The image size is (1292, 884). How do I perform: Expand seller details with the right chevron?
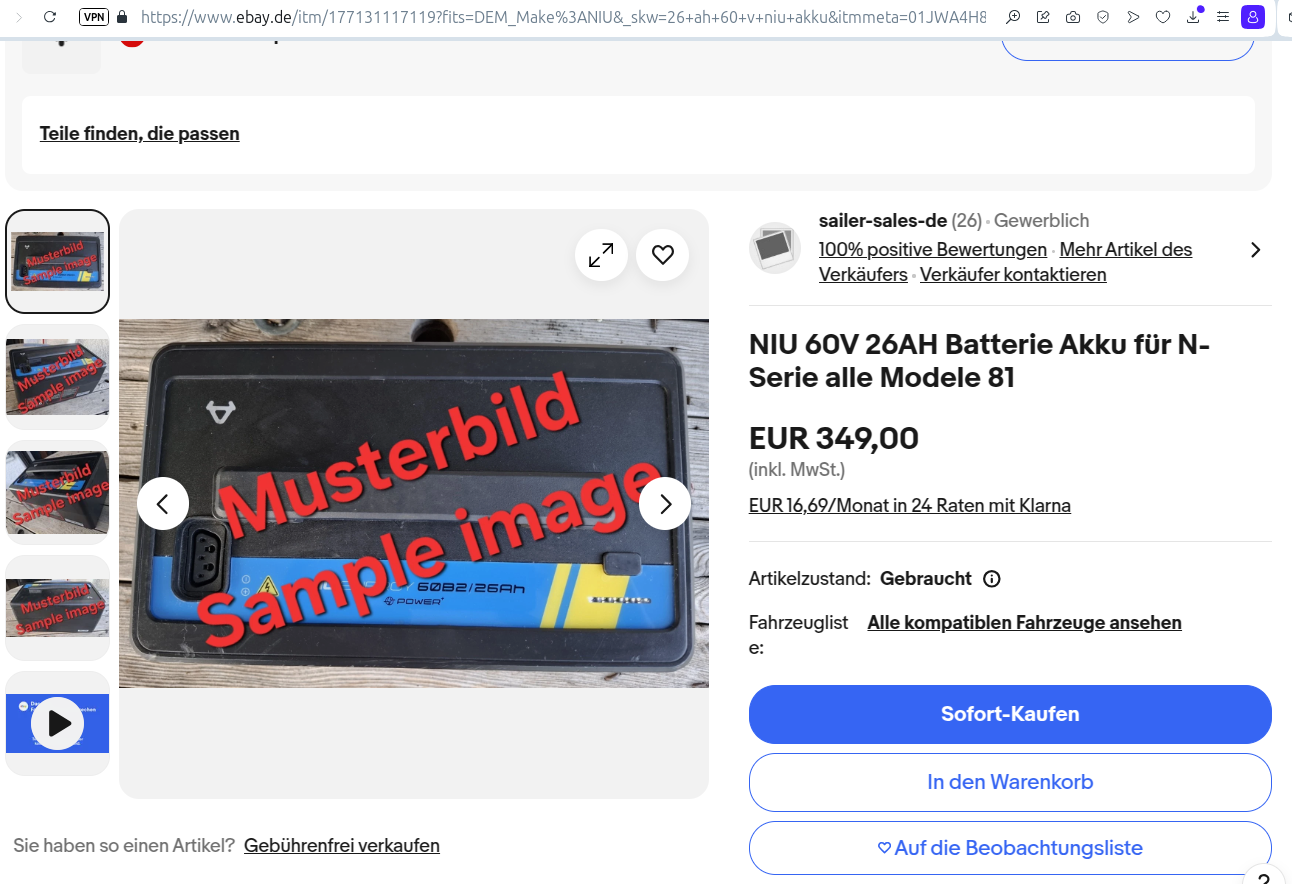1256,250
